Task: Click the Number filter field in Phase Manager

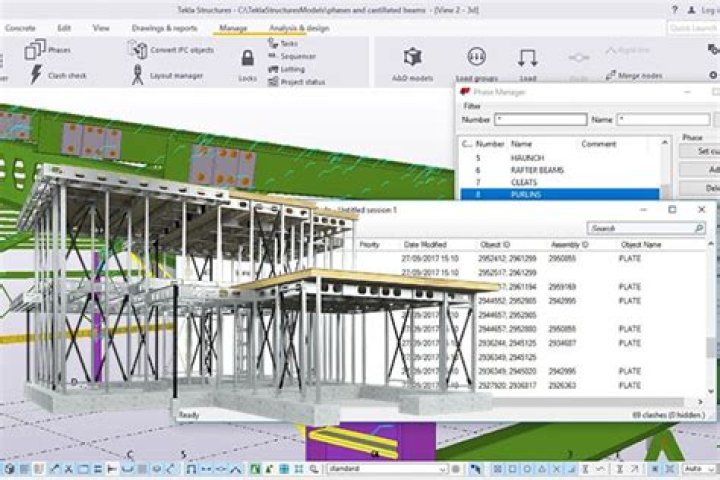Action: point(540,119)
